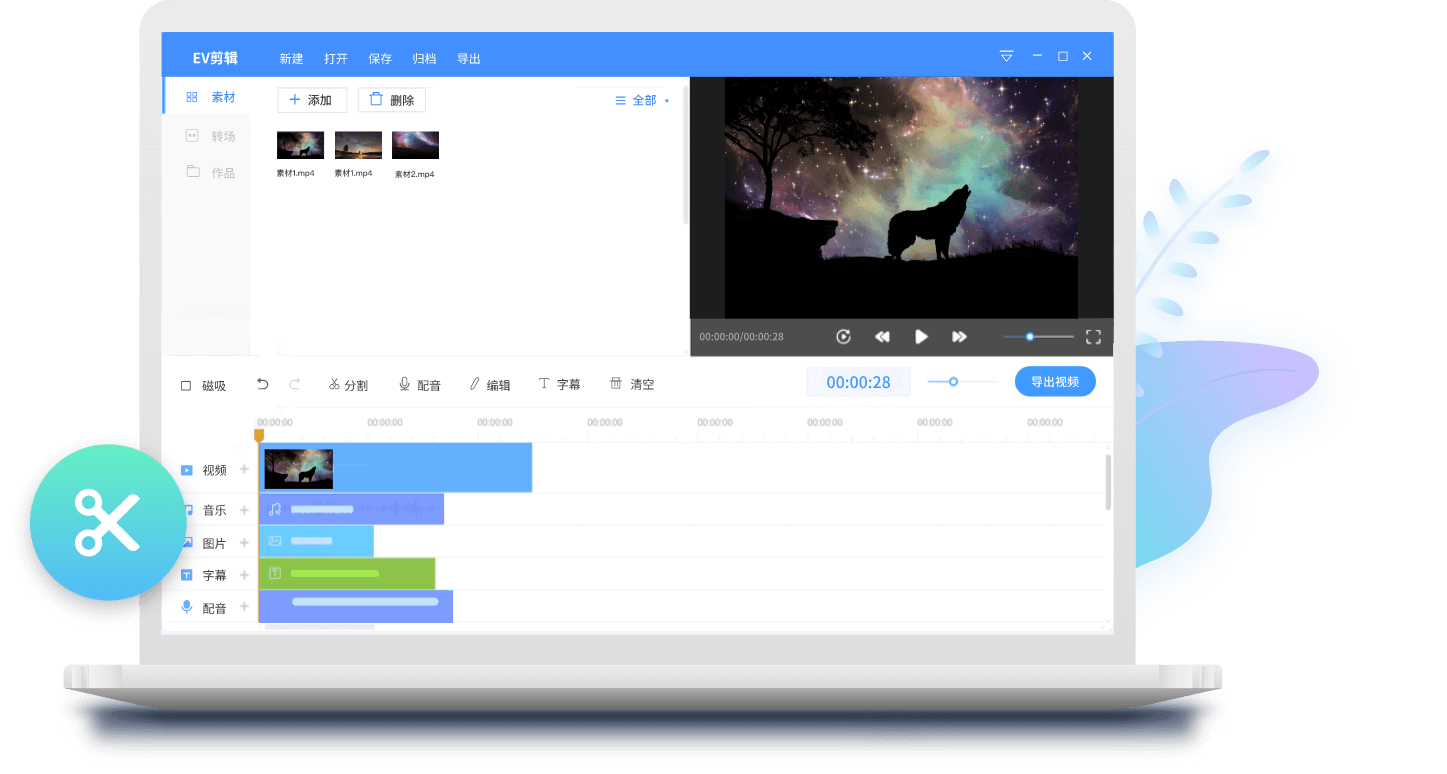Screen dimensions: 1447x774
Task: Click the undo arrow icon
Action: (263, 384)
